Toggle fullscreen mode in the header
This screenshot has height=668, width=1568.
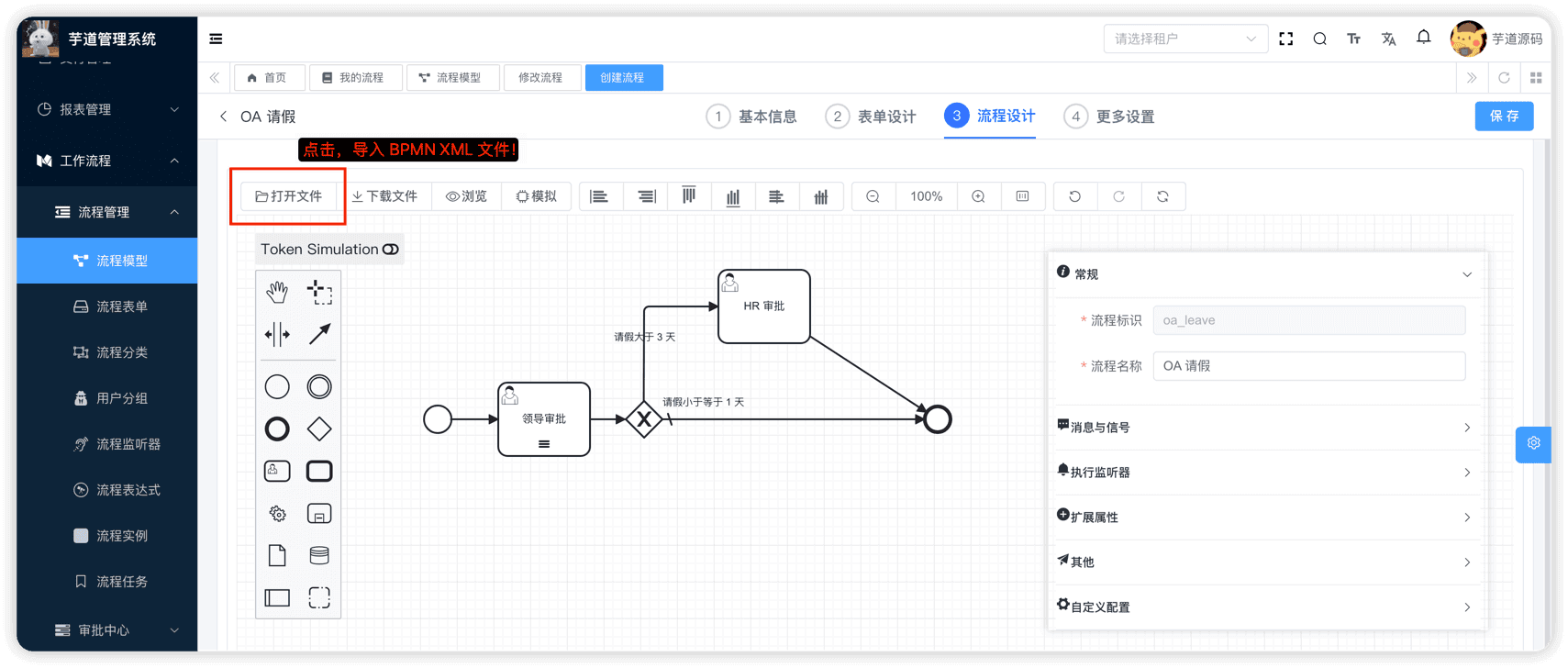click(x=1286, y=39)
